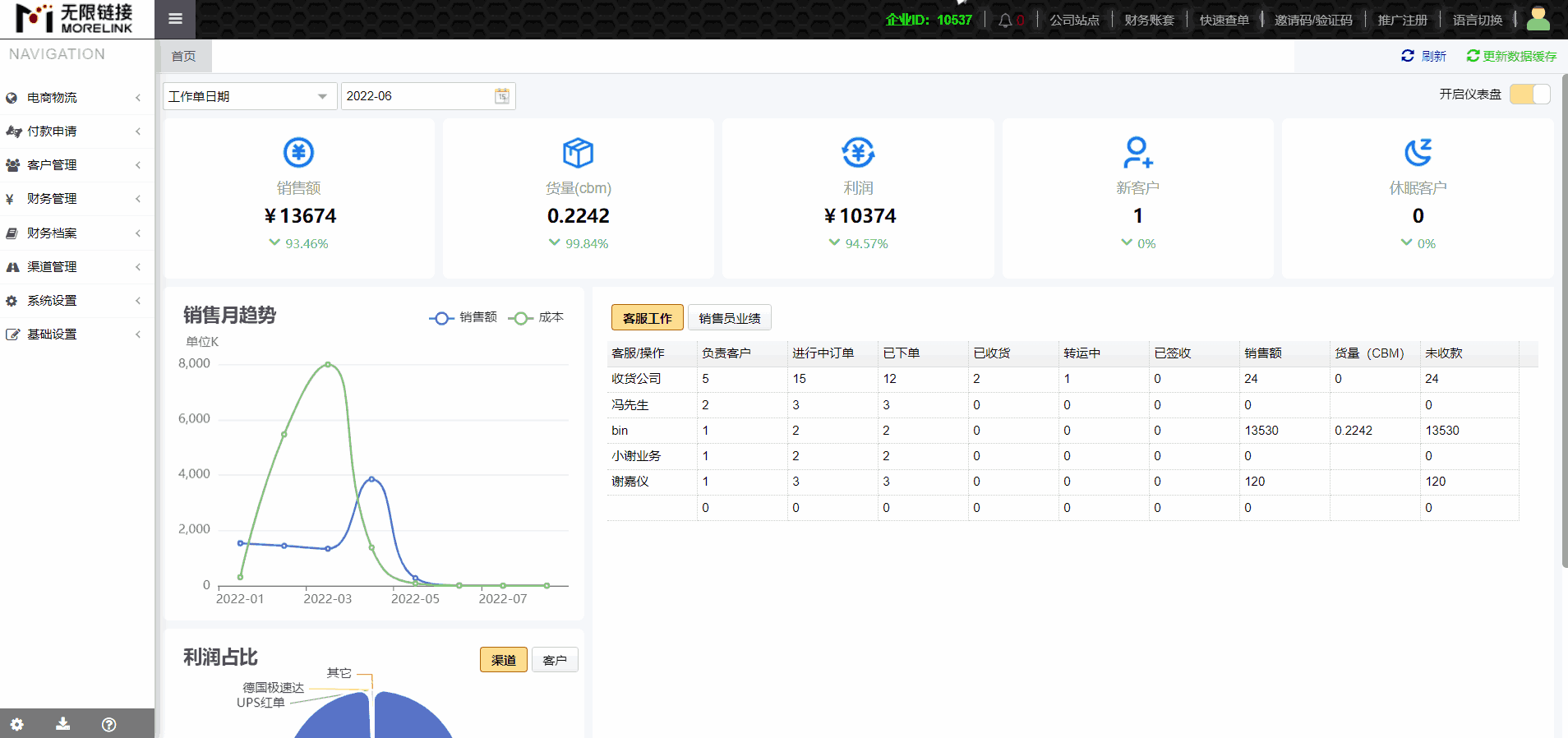Open the 工作单日期 dropdown
This screenshot has height=738, width=1568.
pyautogui.click(x=249, y=96)
